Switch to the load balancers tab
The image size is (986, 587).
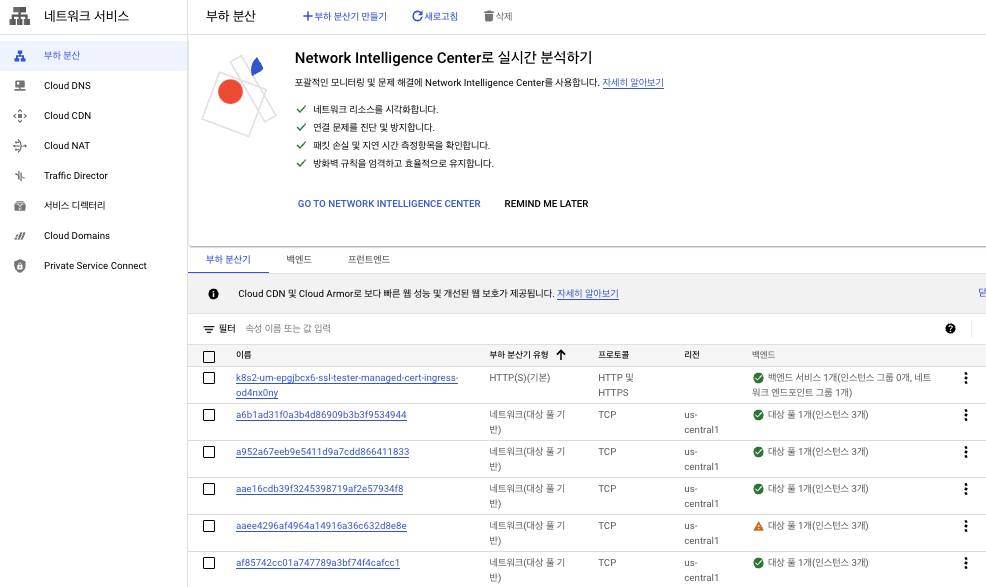click(228, 260)
